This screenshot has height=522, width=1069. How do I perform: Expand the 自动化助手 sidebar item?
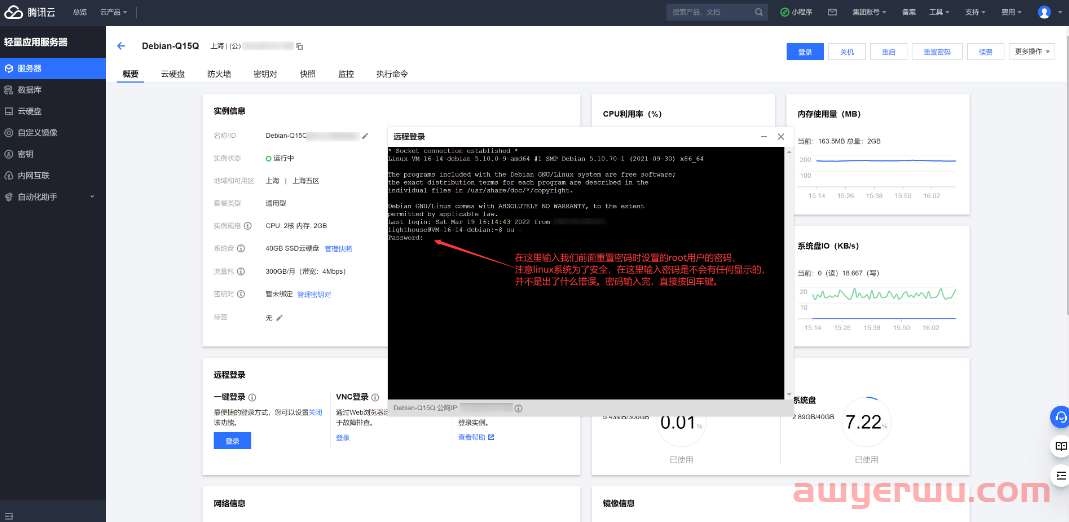click(x=52, y=196)
